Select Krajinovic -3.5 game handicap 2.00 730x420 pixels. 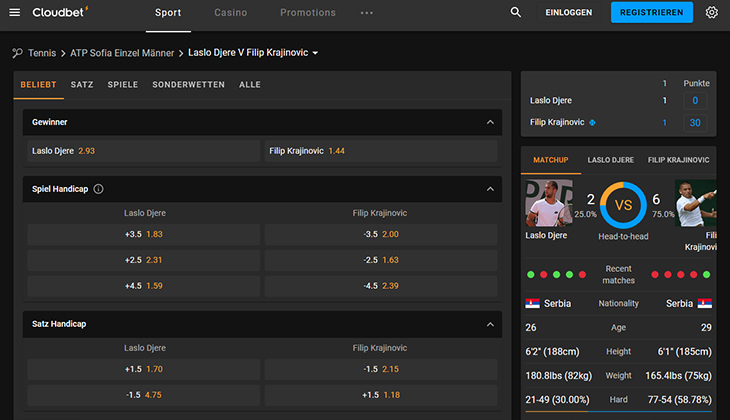pyautogui.click(x=381, y=234)
